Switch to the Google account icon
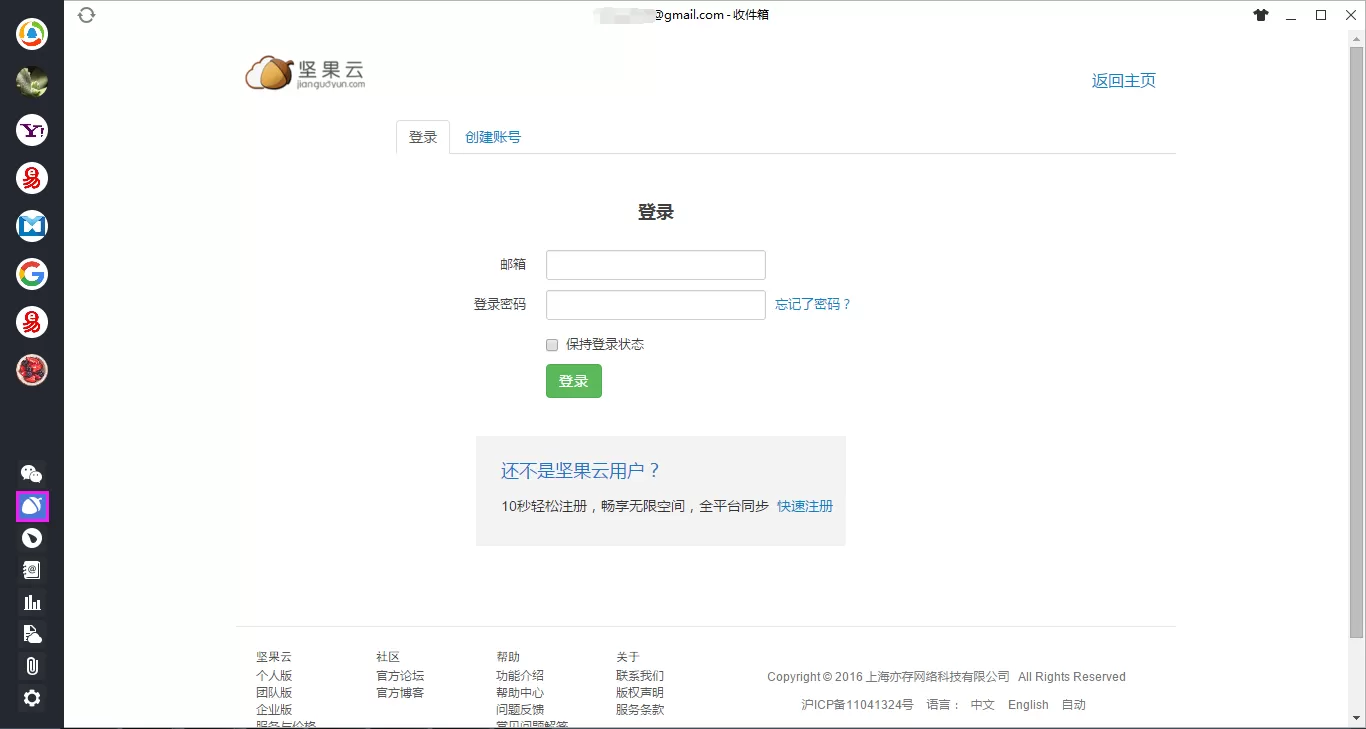The height and width of the screenshot is (729, 1366). tap(32, 274)
